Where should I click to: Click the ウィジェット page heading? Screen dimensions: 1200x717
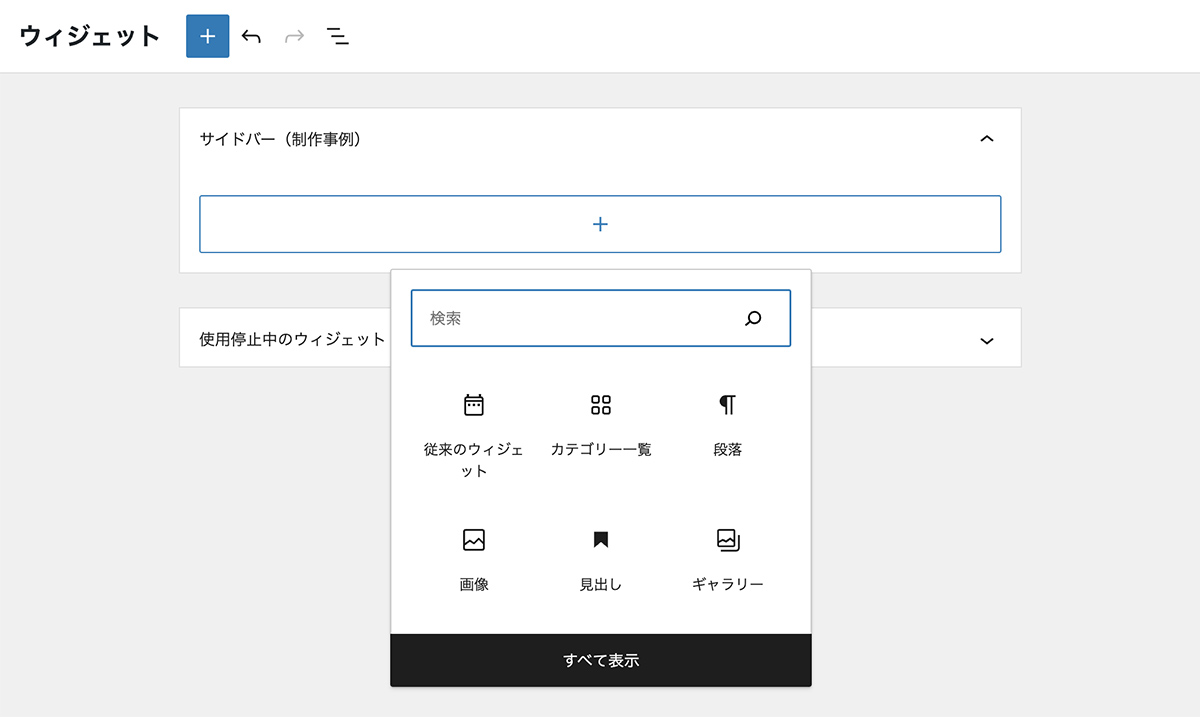90,36
